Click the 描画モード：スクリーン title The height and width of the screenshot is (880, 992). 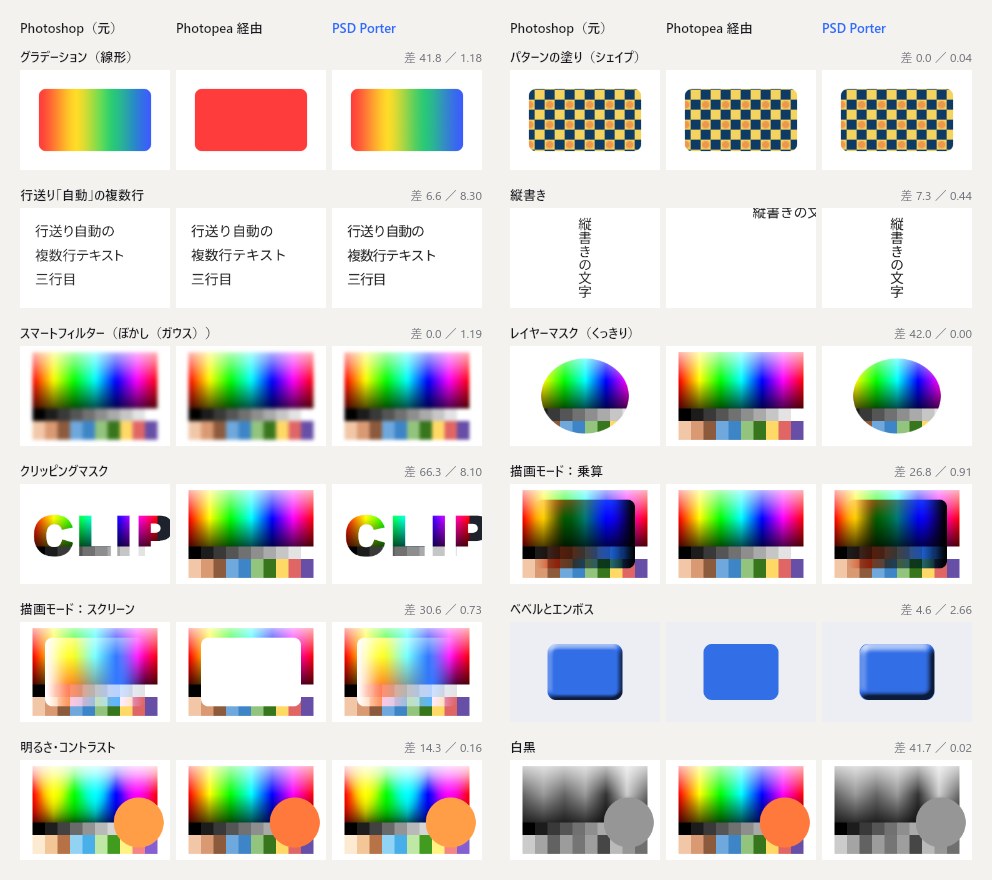[77, 609]
